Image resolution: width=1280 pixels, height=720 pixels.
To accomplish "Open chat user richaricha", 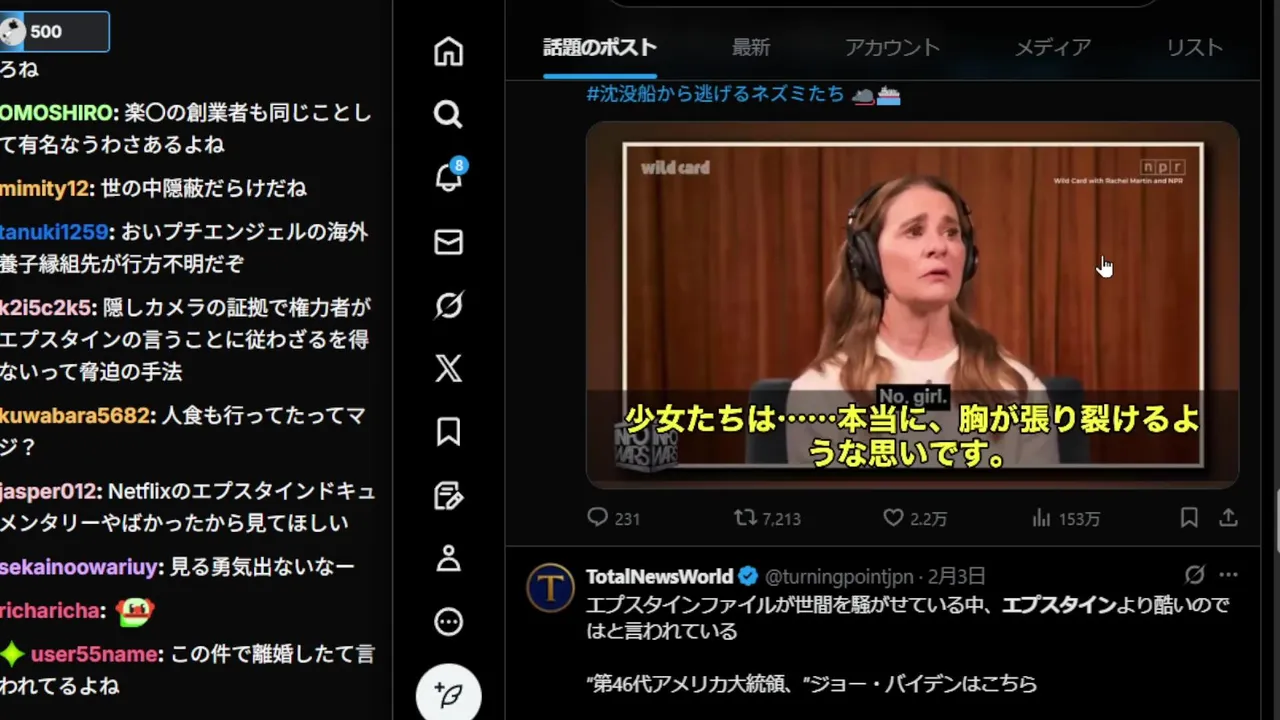I will tap(49, 610).
